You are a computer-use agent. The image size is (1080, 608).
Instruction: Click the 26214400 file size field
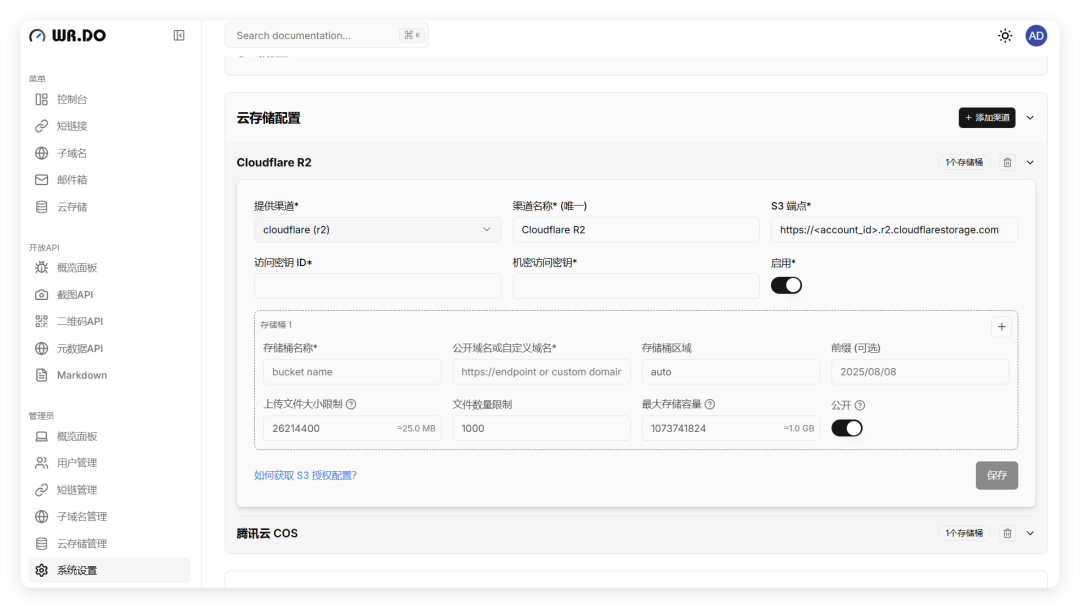coord(352,428)
